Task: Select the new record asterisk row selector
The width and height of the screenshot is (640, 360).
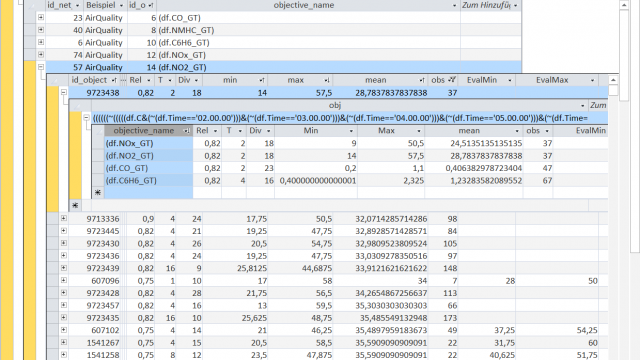Action: (x=98, y=192)
